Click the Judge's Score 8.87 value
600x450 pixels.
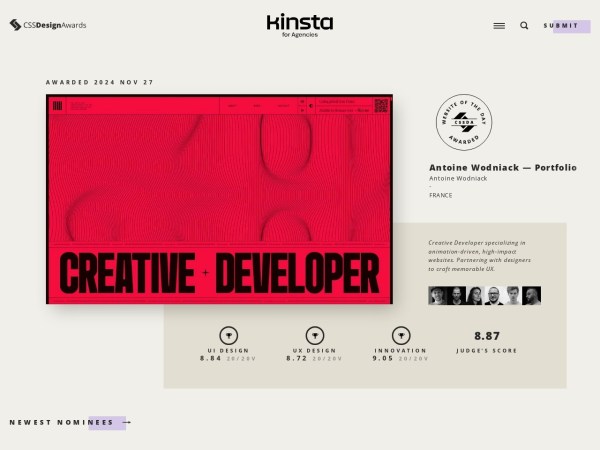[487, 337]
